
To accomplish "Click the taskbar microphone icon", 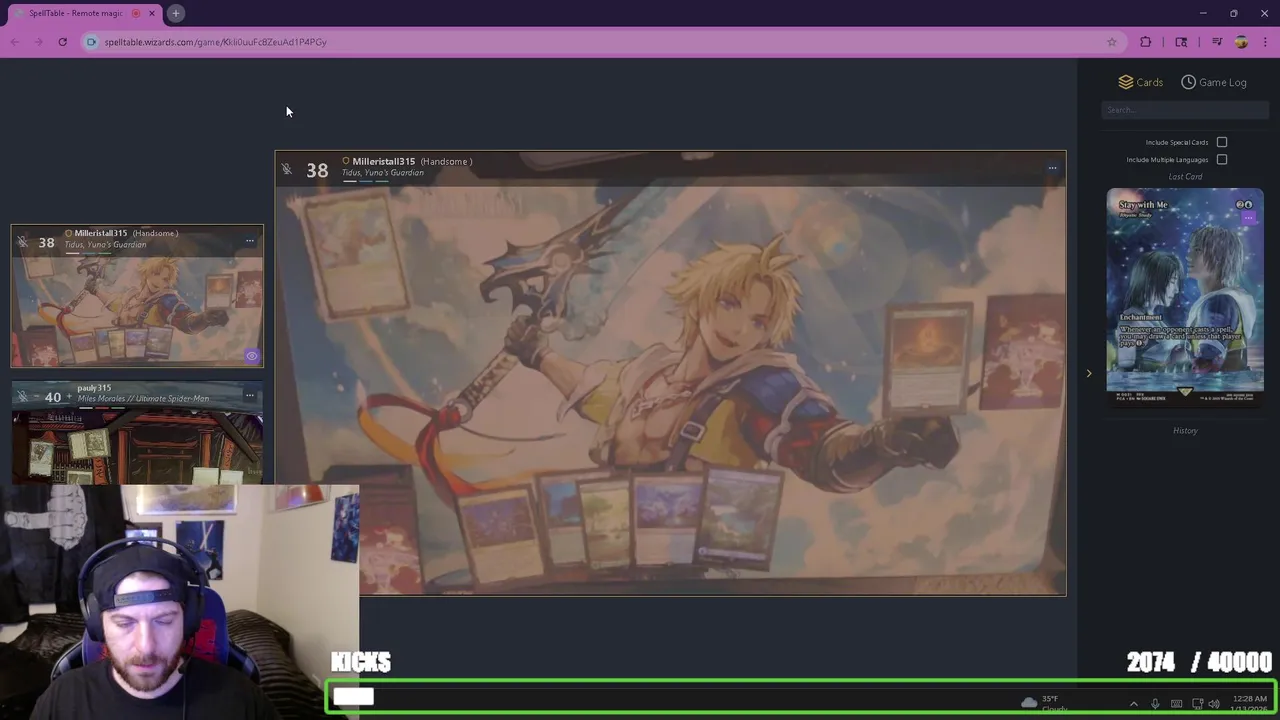I will 1155,704.
